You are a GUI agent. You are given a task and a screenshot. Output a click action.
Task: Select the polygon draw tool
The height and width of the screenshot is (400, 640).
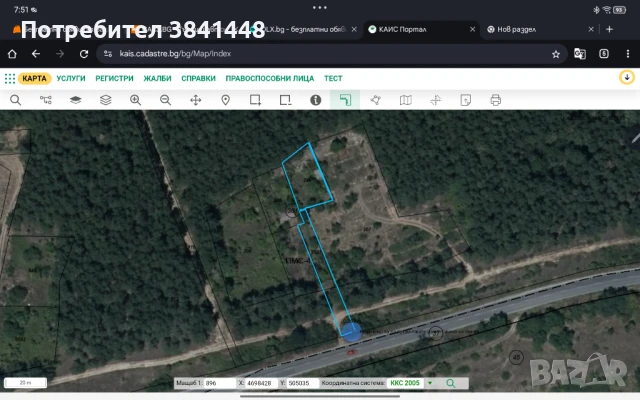376,100
